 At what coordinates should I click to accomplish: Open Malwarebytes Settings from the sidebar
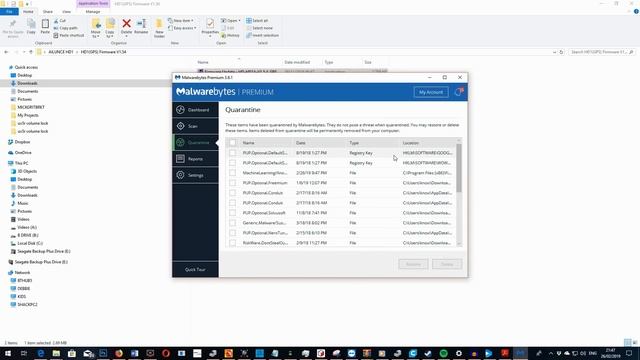[195, 175]
